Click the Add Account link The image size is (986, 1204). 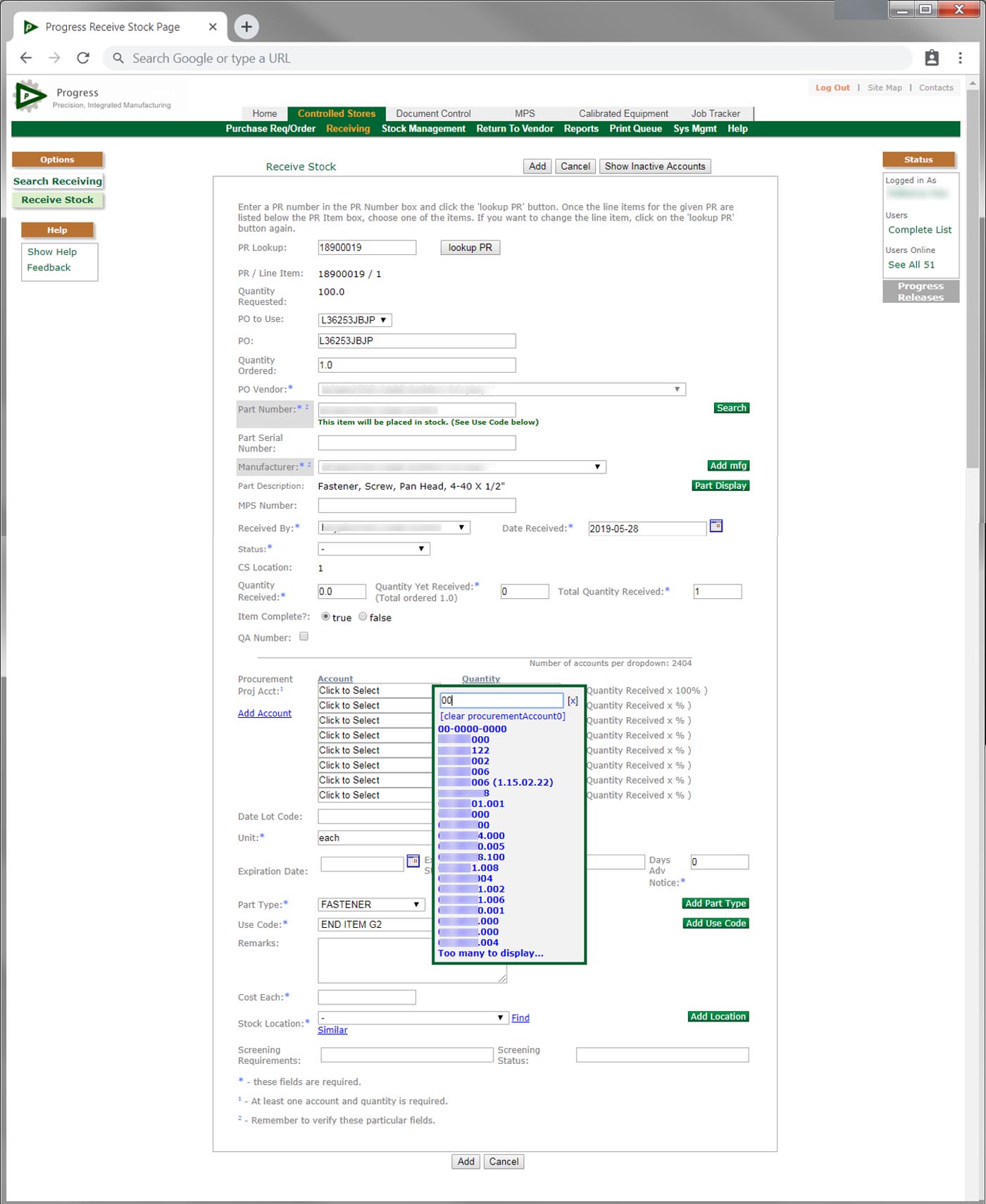coord(264,713)
